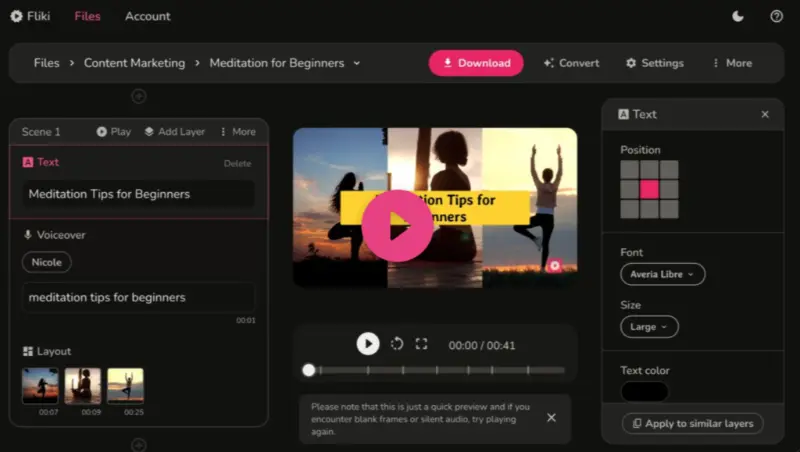Click the Fliki logo icon
800x452 pixels.
[x=16, y=16]
